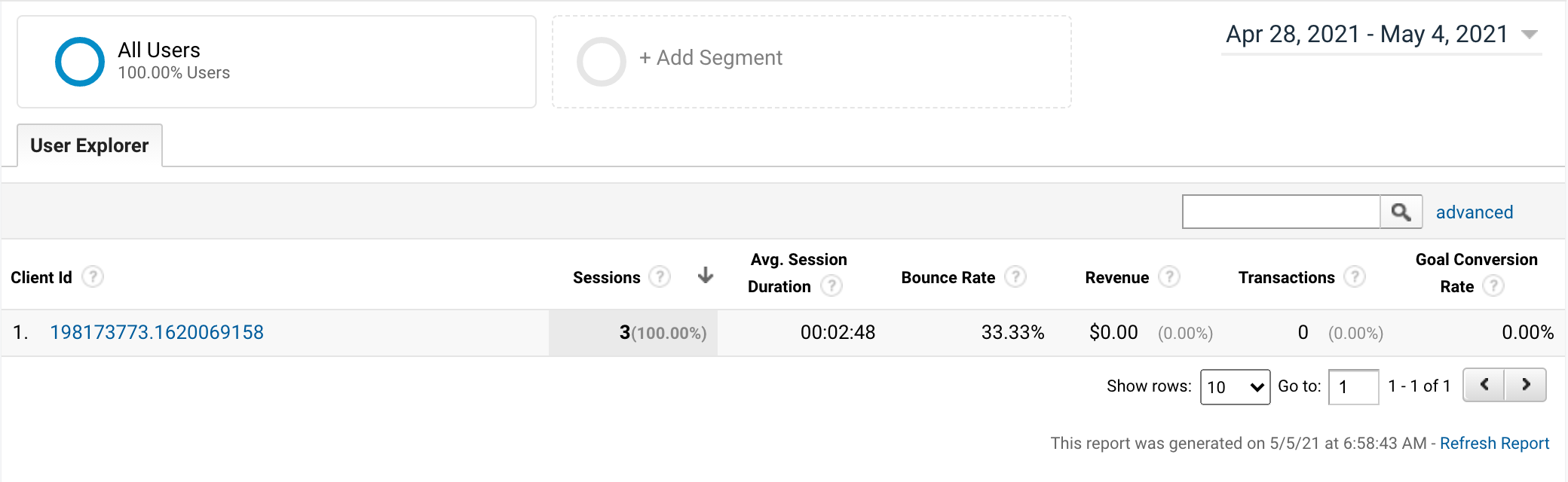Show help for Transactions column

[1355, 277]
